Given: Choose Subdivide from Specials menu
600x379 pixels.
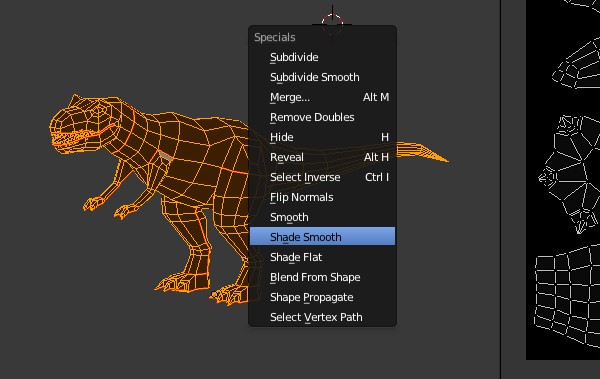Looking at the screenshot, I should [x=322, y=57].
